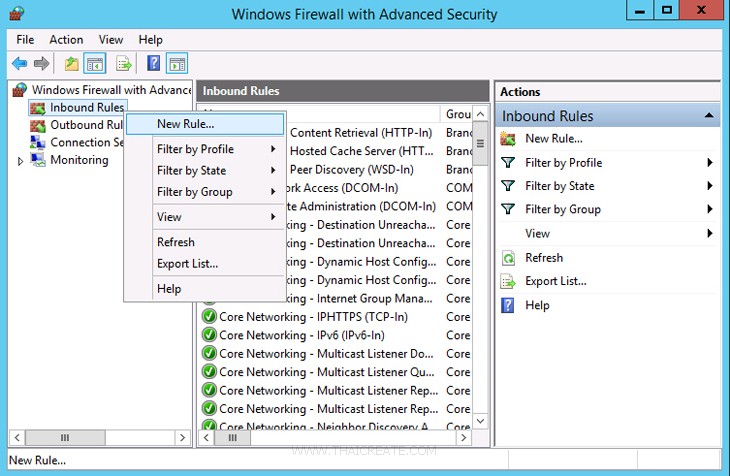Select Core Networking - IPHTTPS (TCP-In) rule

pyautogui.click(x=313, y=317)
